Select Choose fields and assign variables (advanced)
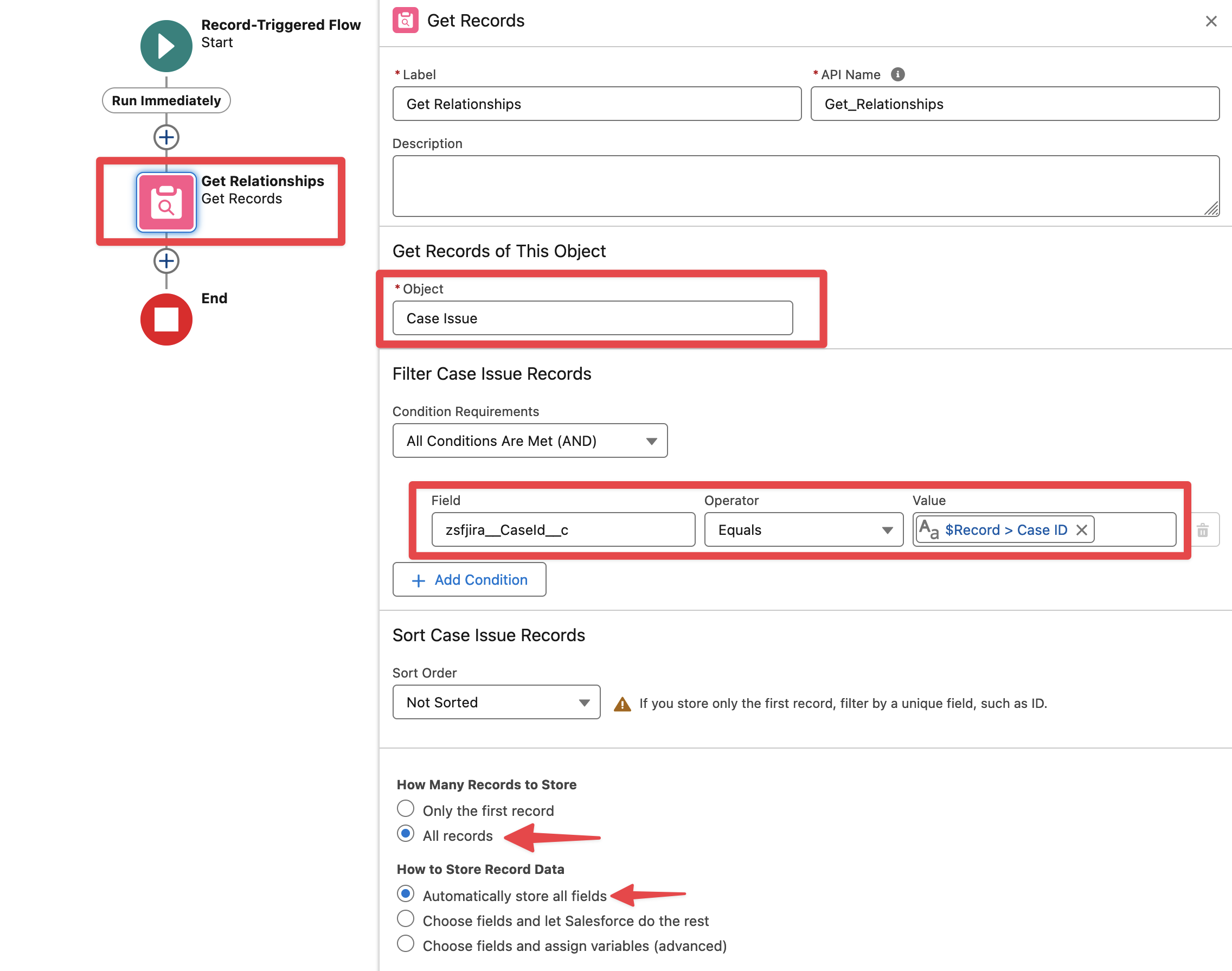 (x=405, y=944)
